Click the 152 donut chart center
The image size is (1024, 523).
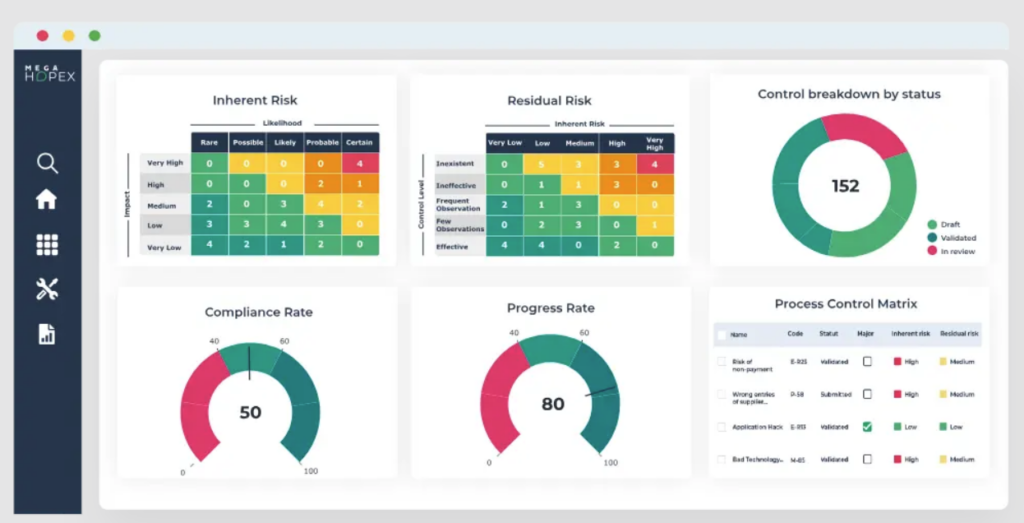845,186
